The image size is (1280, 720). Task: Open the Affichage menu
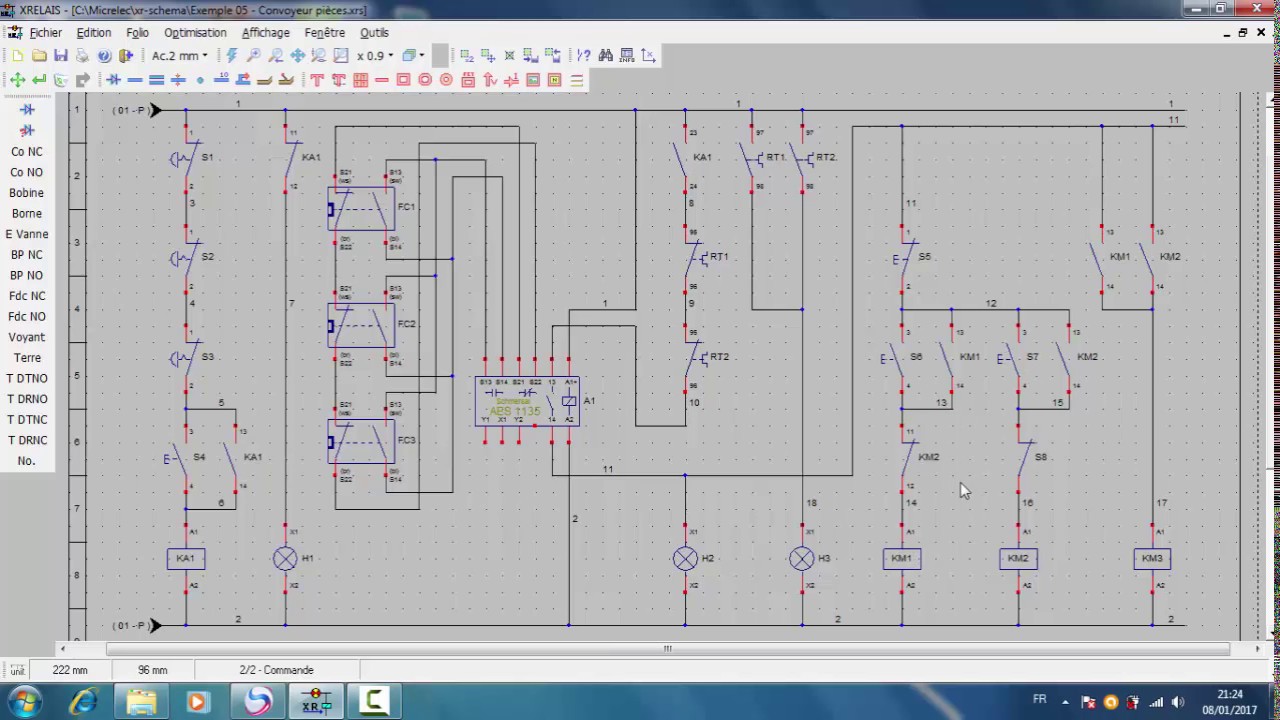click(266, 33)
